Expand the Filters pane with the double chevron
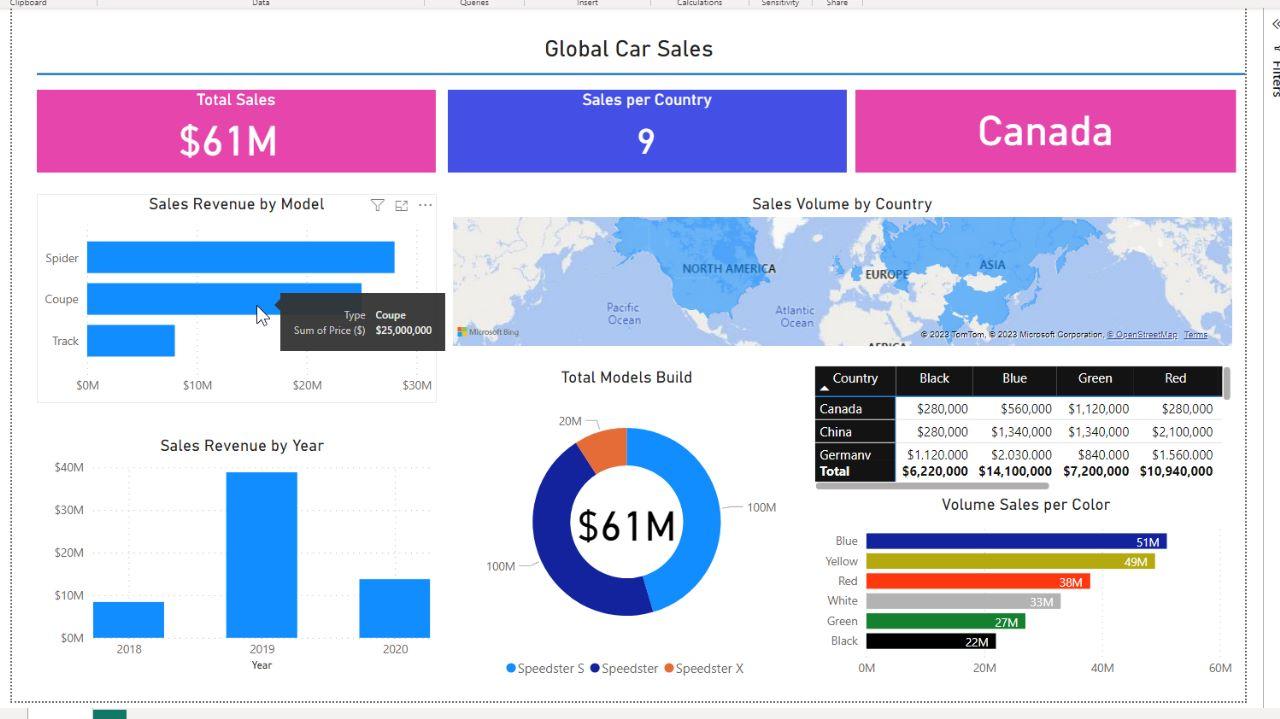Image resolution: width=1280 pixels, height=719 pixels. tap(1276, 24)
